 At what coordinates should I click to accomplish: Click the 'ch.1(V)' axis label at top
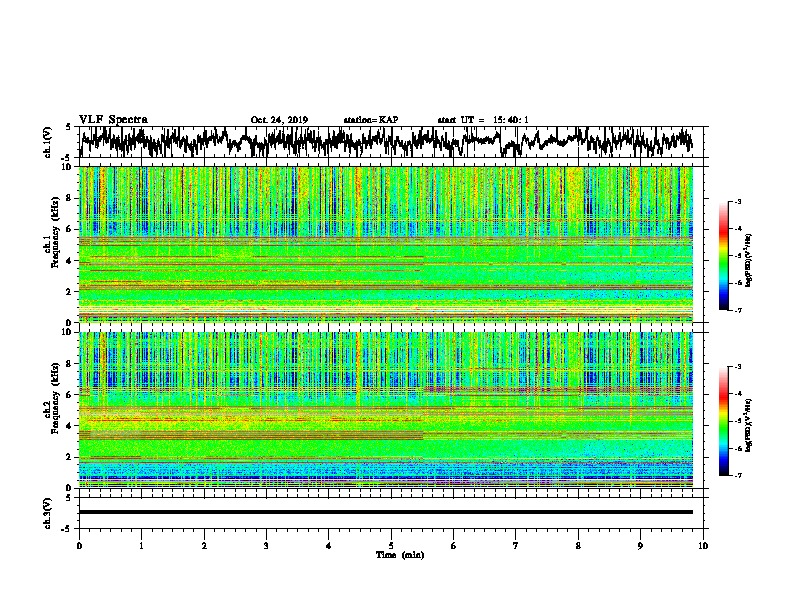(x=48, y=142)
